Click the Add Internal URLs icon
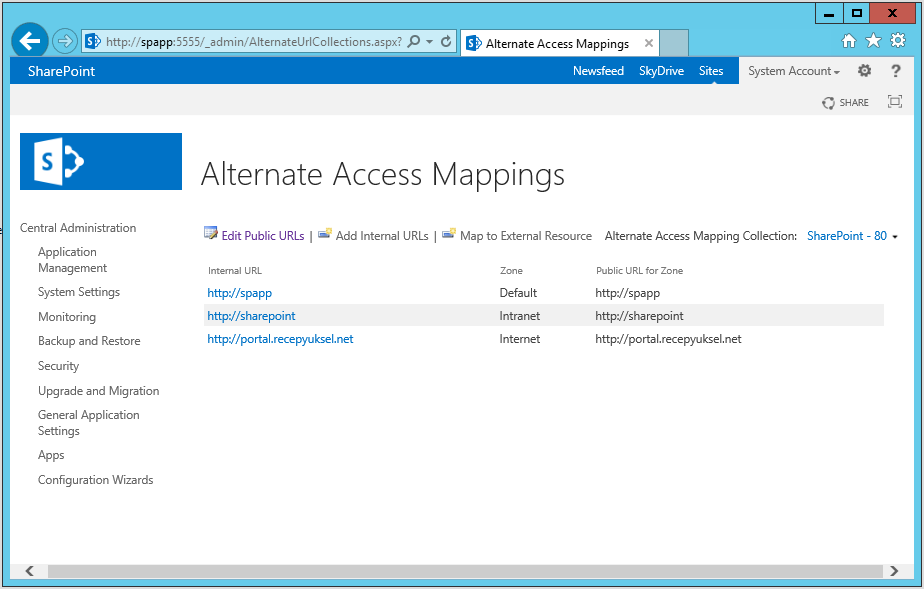Image resolution: width=924 pixels, height=589 pixels. pos(325,233)
